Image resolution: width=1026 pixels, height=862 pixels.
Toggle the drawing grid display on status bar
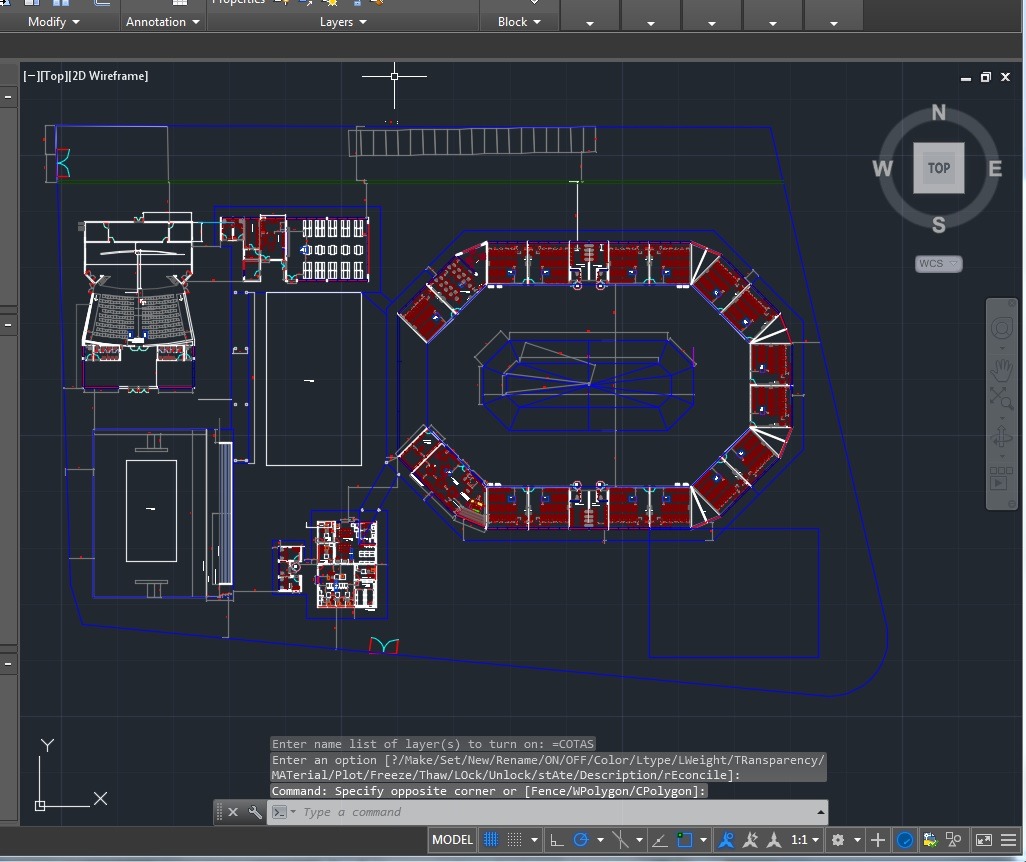click(x=490, y=840)
